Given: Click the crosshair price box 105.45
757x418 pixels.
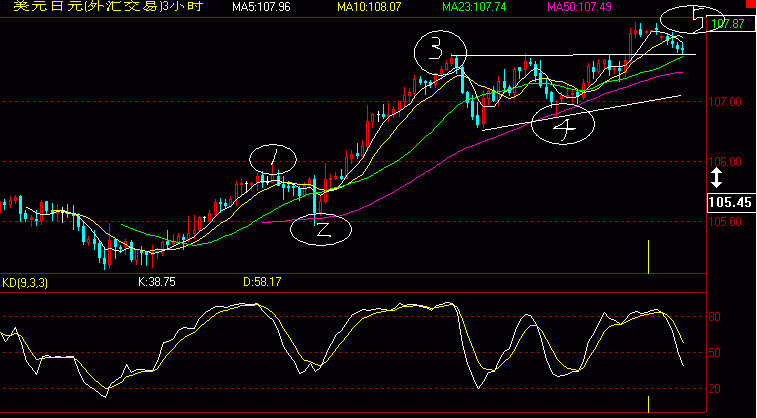Looking at the screenshot, I should [x=731, y=202].
